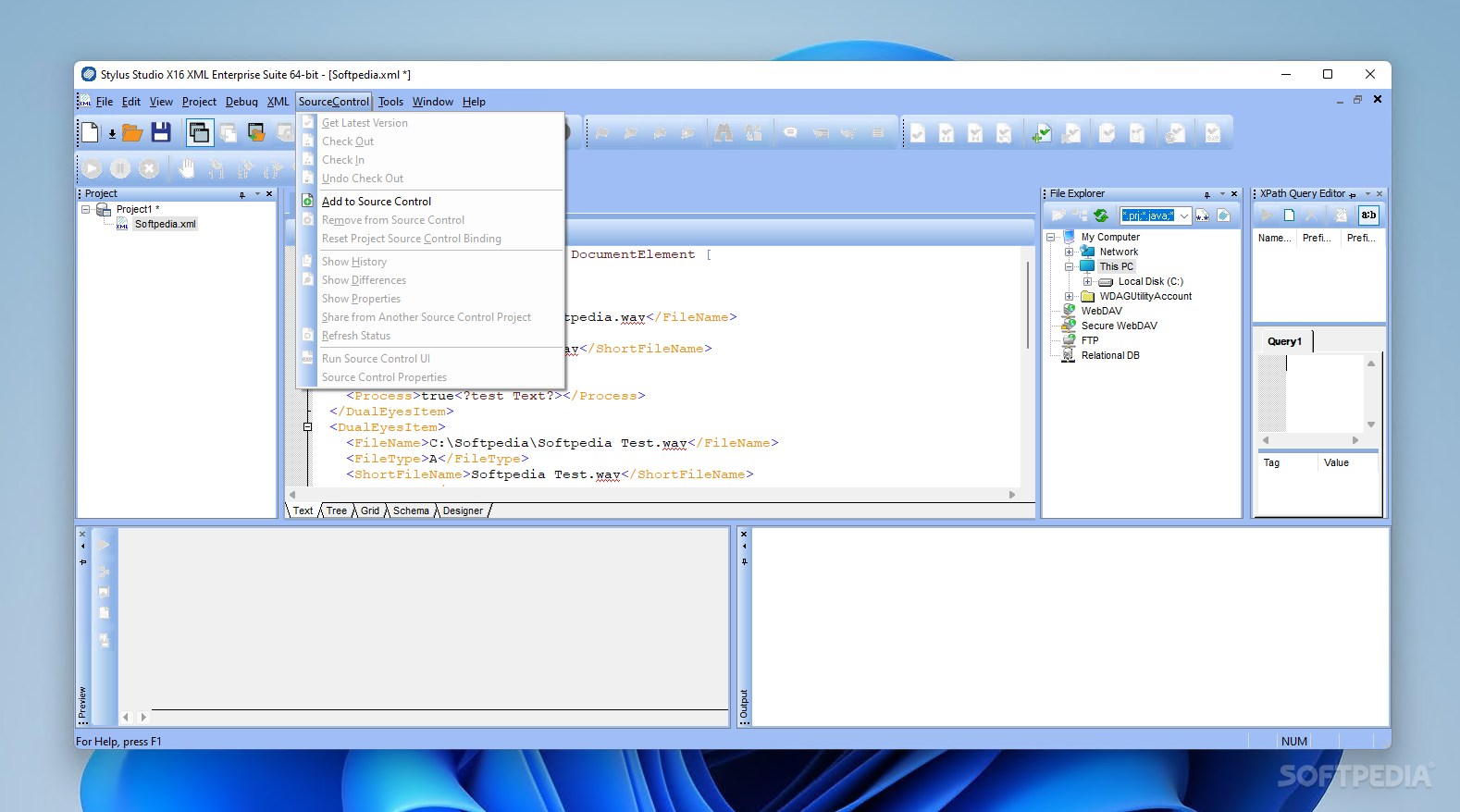Click inside the Query1 XPath input area
Viewport: 1460px width, 812px height.
point(1324,393)
